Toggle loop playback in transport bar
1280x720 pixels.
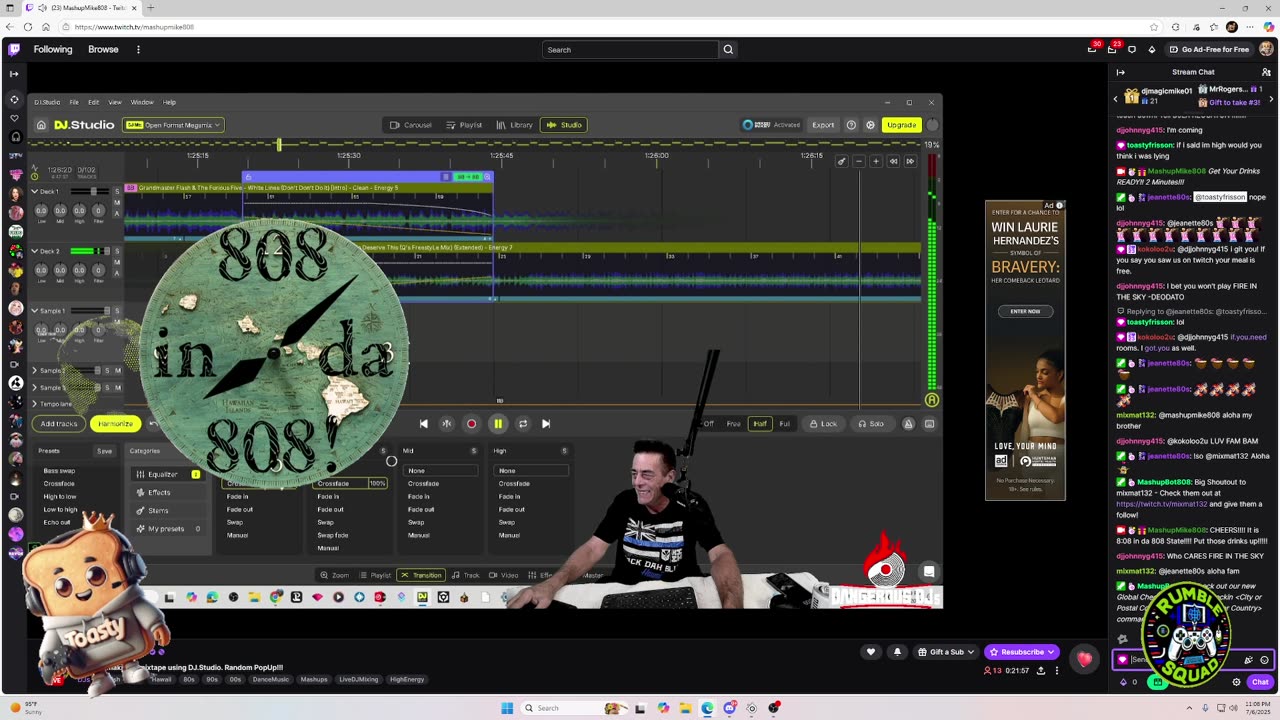pyautogui.click(x=522, y=424)
